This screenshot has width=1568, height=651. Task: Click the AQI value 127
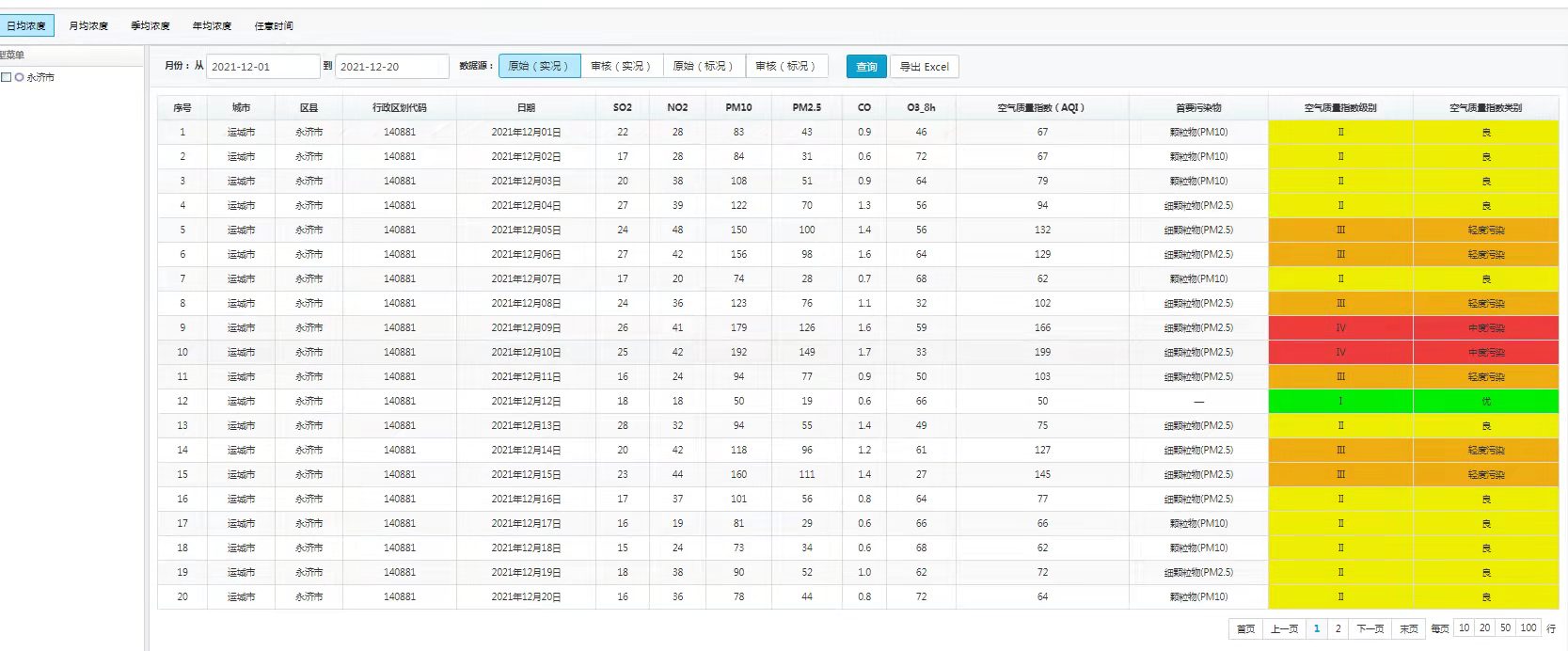coord(1042,450)
